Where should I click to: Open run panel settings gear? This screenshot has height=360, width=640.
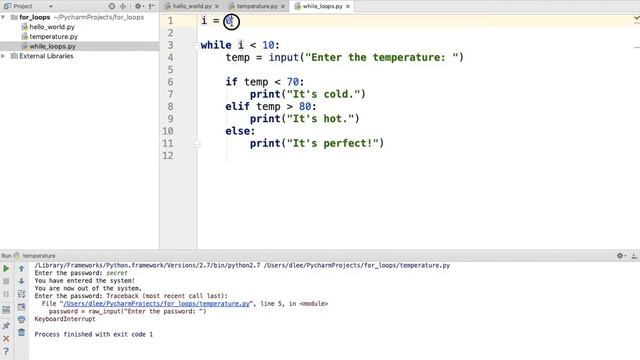[620, 256]
